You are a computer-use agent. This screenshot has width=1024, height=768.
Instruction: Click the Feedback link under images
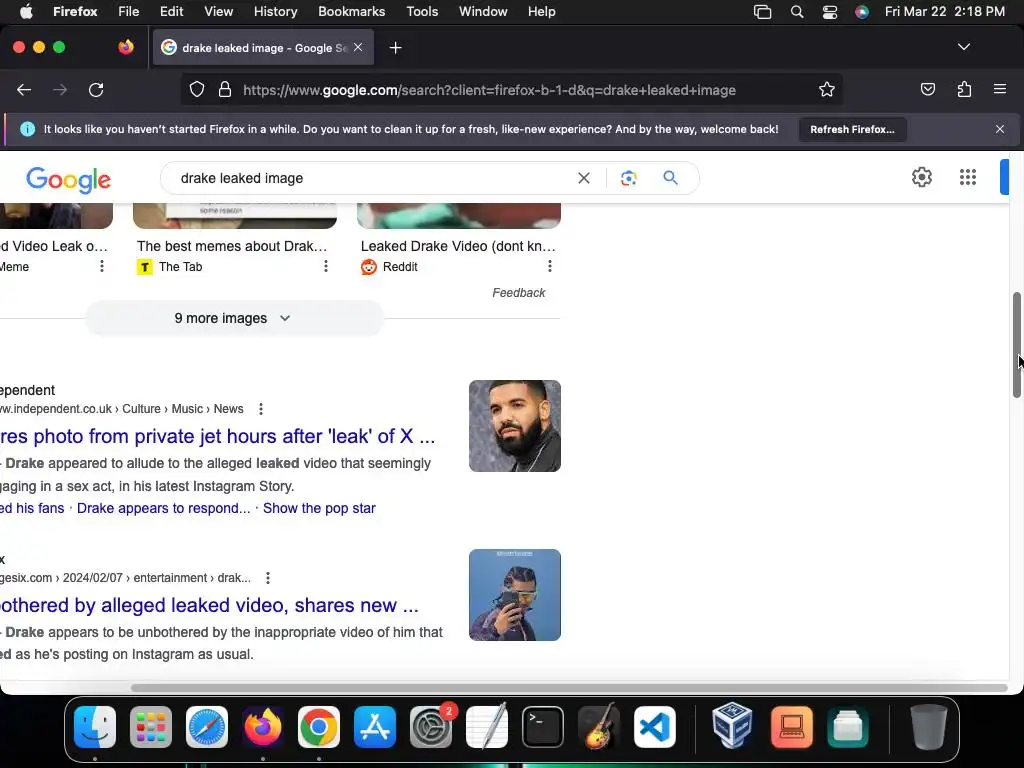point(519,293)
